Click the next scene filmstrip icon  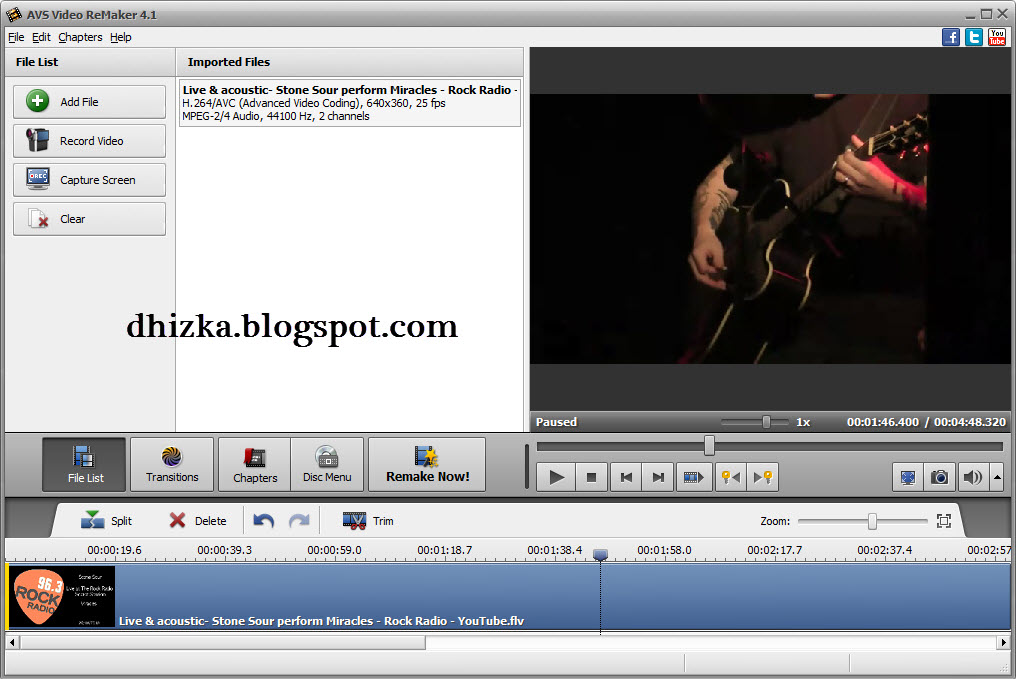(693, 478)
